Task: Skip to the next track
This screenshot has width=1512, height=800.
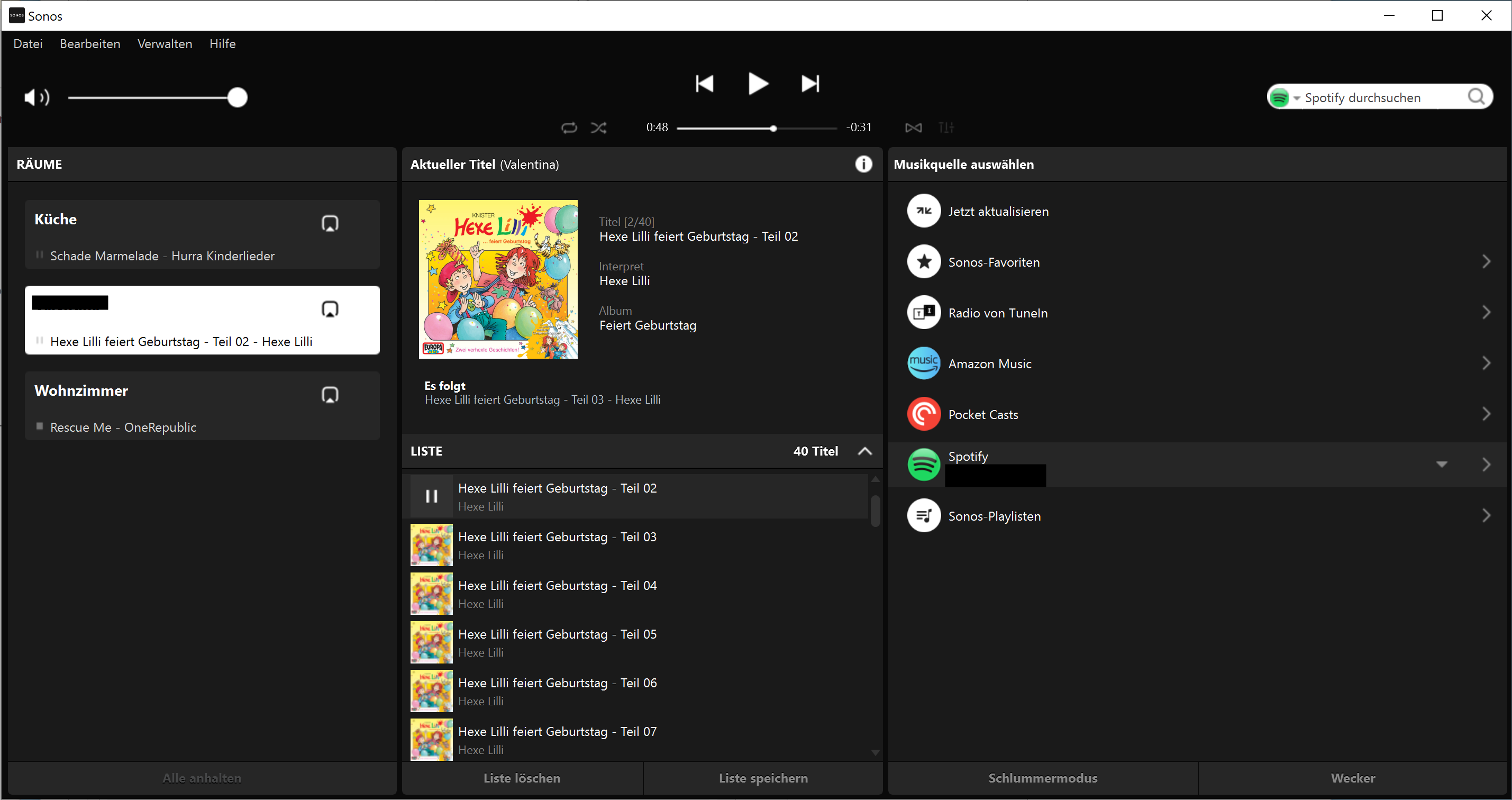Action: pyautogui.click(x=810, y=84)
